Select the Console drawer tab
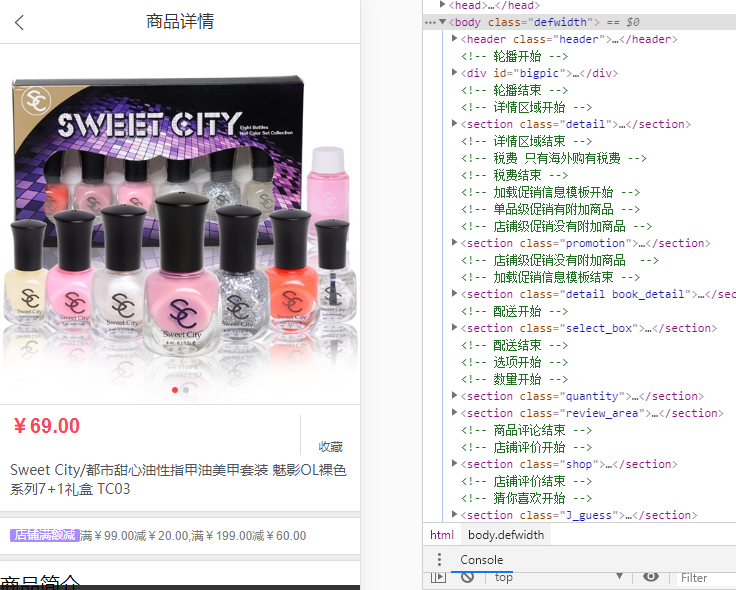 pos(481,560)
